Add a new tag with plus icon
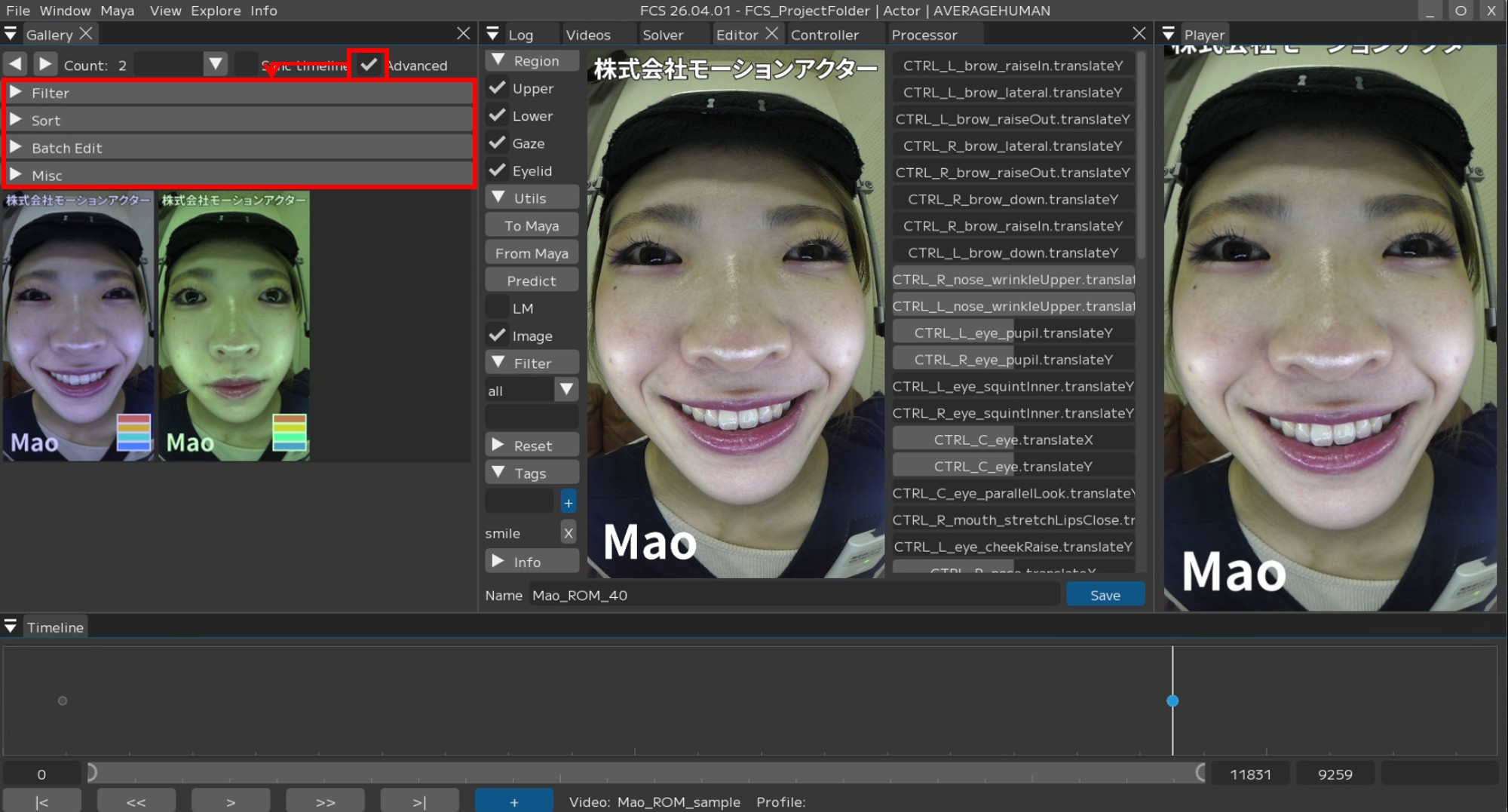Image resolution: width=1508 pixels, height=812 pixels. pyautogui.click(x=569, y=502)
